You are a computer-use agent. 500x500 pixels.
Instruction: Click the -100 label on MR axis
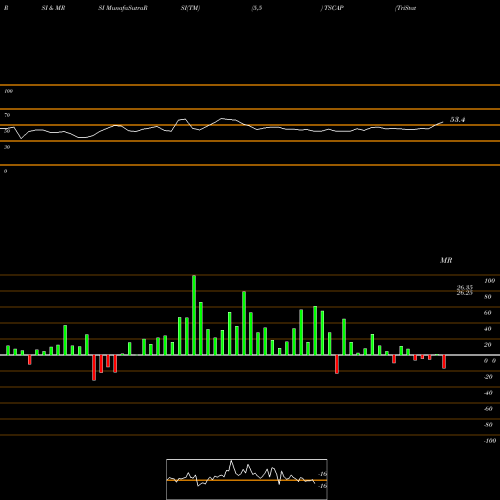(x=490, y=441)
